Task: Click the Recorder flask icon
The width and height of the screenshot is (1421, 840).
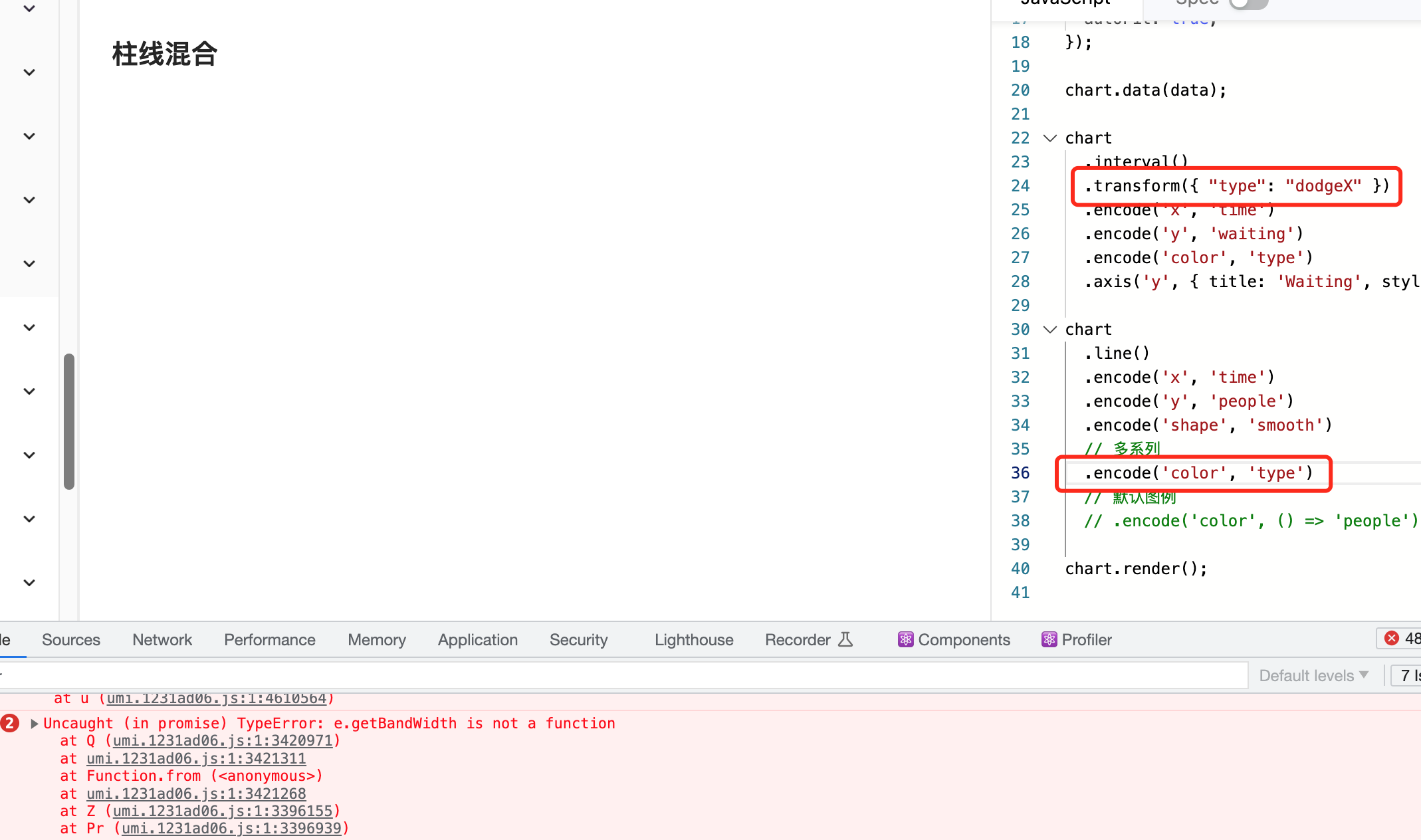Action: coord(846,639)
